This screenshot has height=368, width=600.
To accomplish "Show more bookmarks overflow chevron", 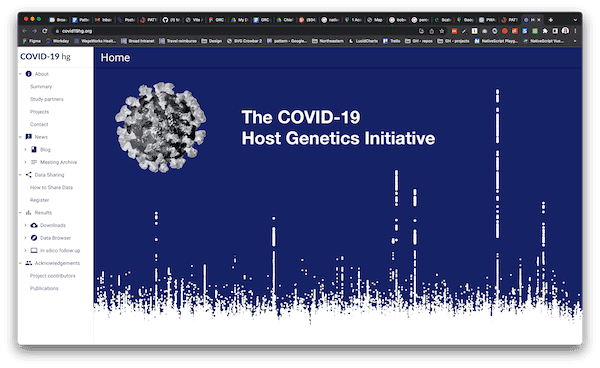I will (575, 41).
